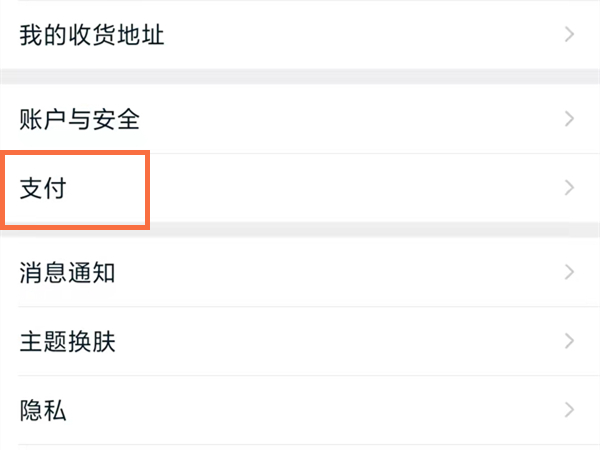Tap the chevron at the 隐私 row
Screen dimensions: 600x450
click(570, 409)
